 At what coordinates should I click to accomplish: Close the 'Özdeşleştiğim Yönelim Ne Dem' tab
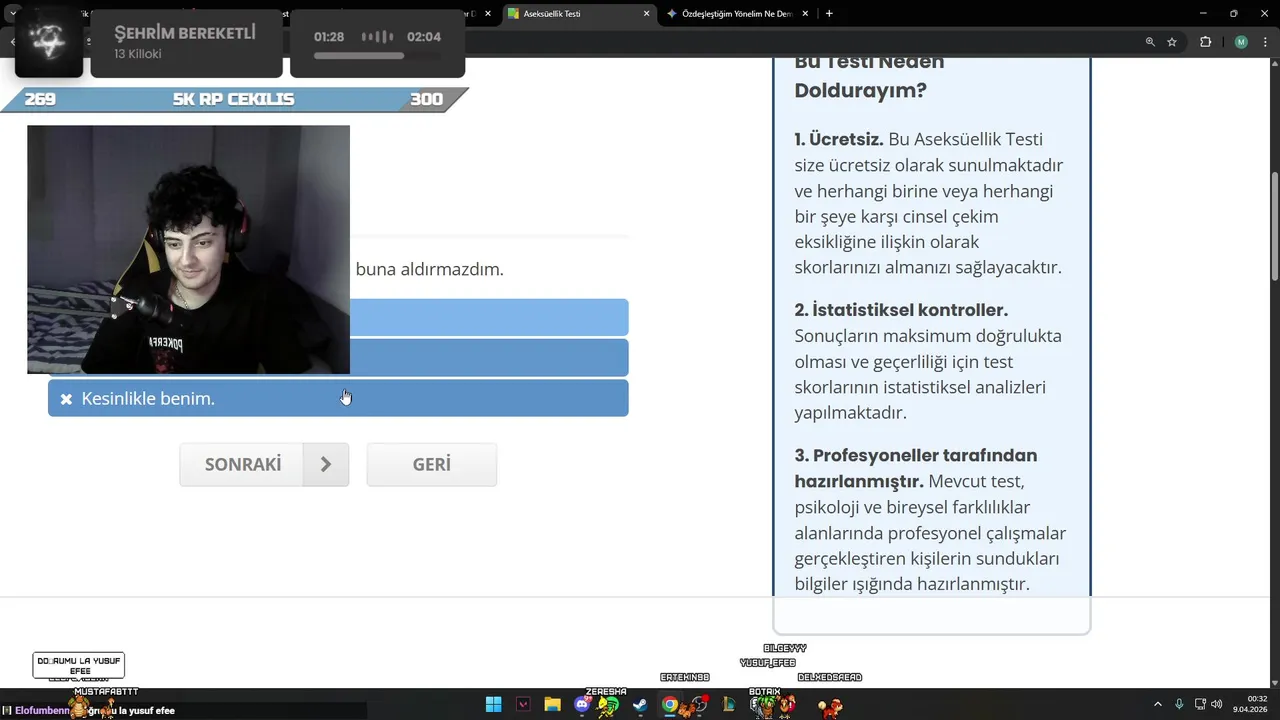[807, 14]
